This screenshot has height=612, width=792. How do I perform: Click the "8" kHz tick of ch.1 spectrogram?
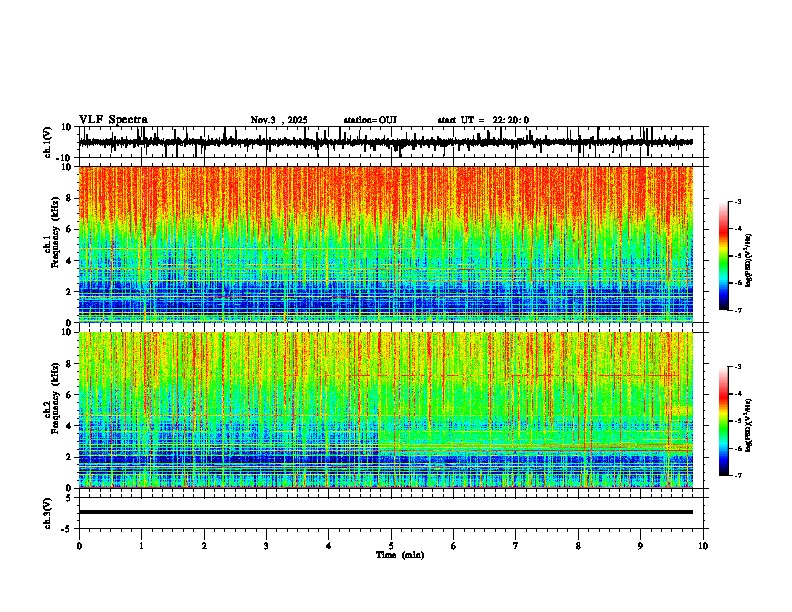[69, 198]
